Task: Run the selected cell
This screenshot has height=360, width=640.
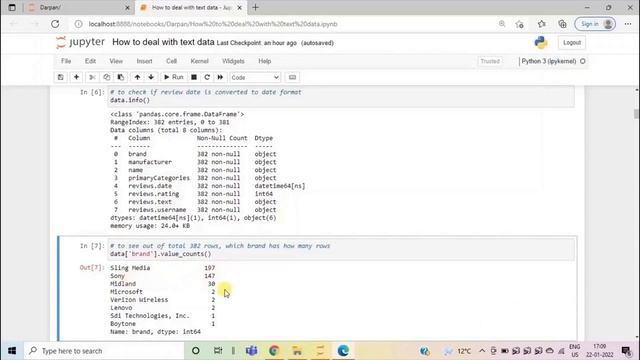Action: coord(173,77)
